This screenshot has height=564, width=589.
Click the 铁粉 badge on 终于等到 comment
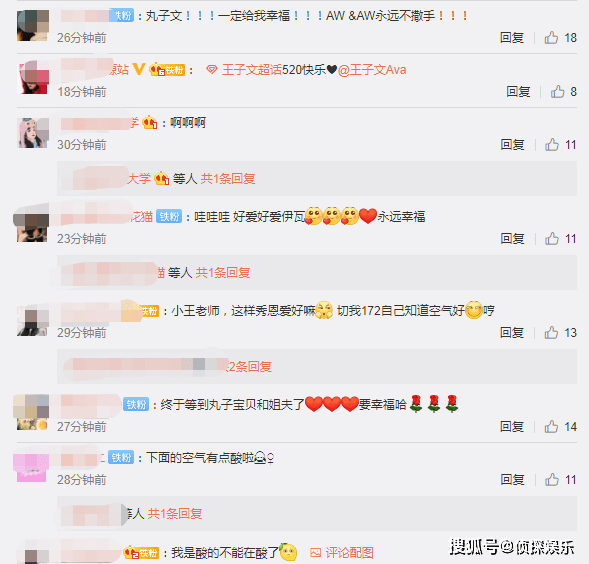click(136, 404)
